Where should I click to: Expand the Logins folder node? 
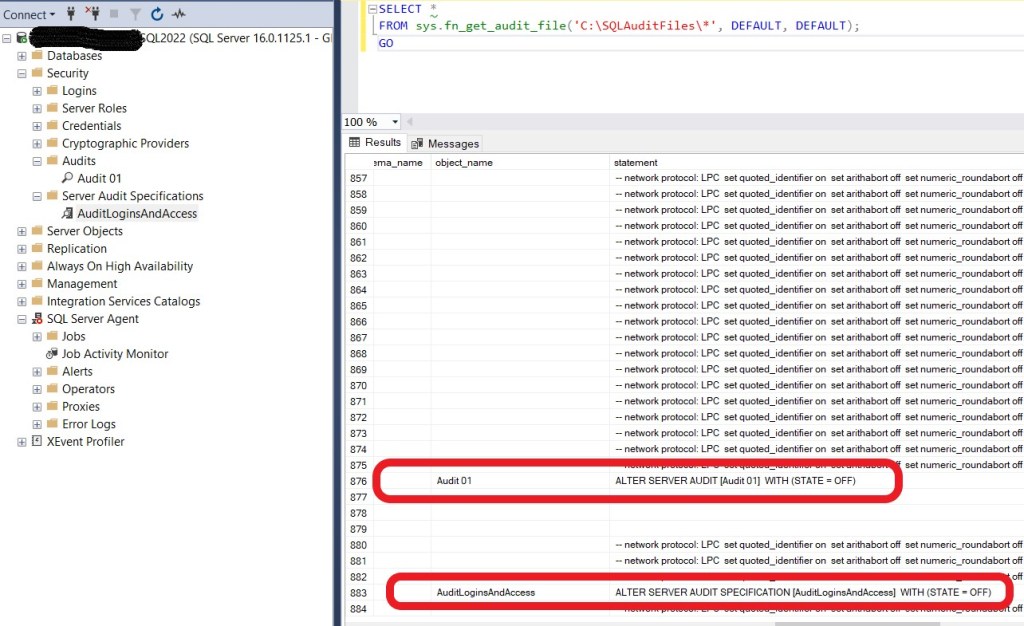click(x=37, y=91)
